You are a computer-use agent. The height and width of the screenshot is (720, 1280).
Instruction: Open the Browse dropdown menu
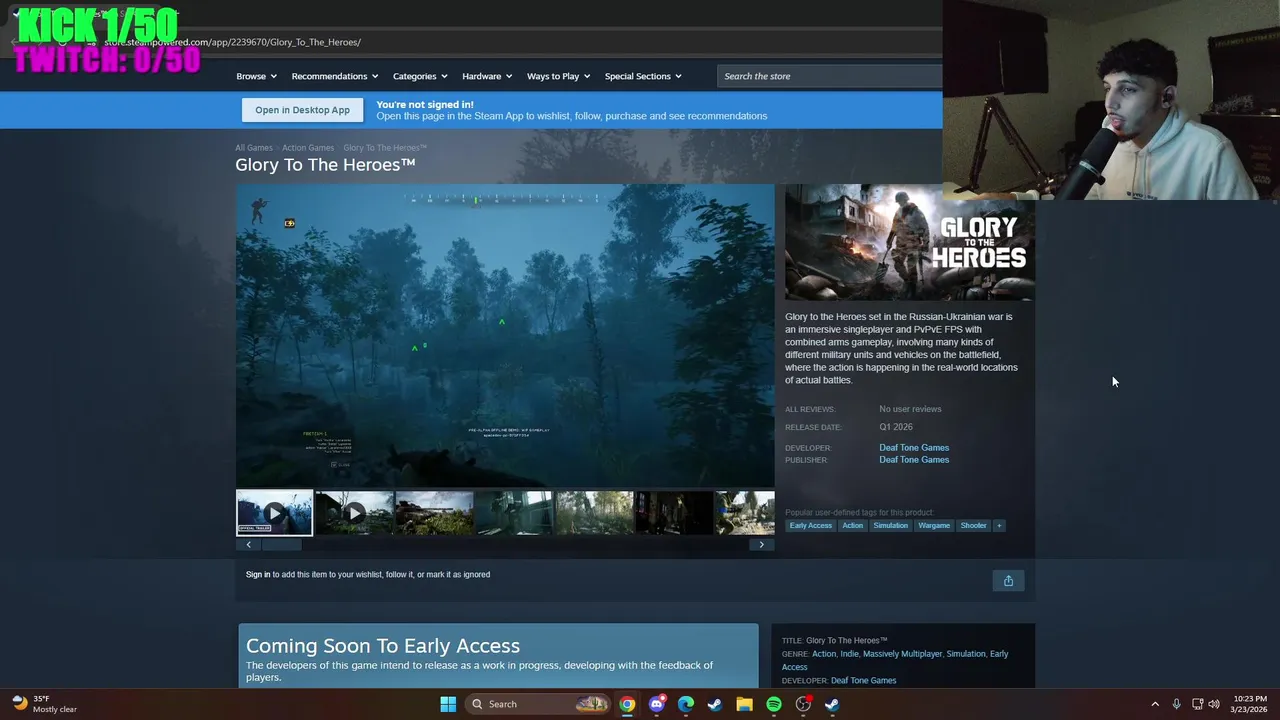click(256, 76)
